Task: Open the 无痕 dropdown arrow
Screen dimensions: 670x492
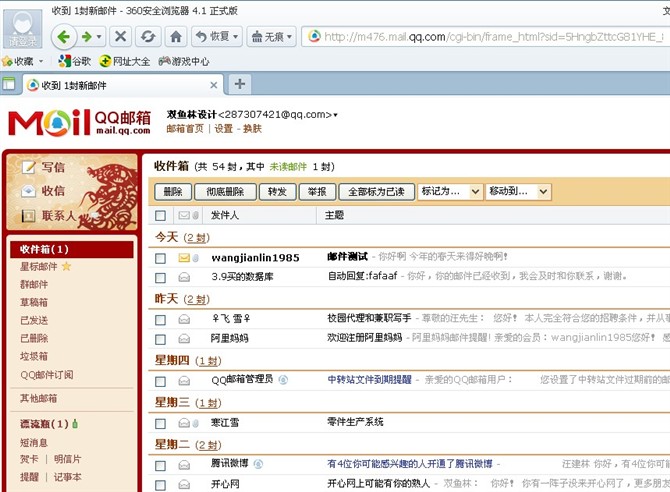Action: pos(289,37)
